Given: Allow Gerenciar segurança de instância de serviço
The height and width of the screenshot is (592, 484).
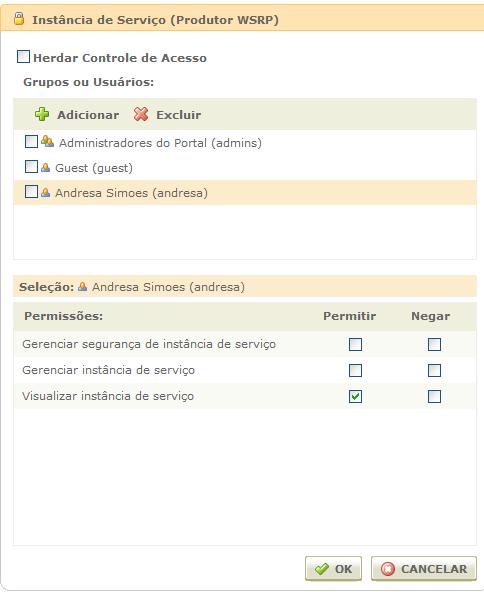Looking at the screenshot, I should pos(355,344).
